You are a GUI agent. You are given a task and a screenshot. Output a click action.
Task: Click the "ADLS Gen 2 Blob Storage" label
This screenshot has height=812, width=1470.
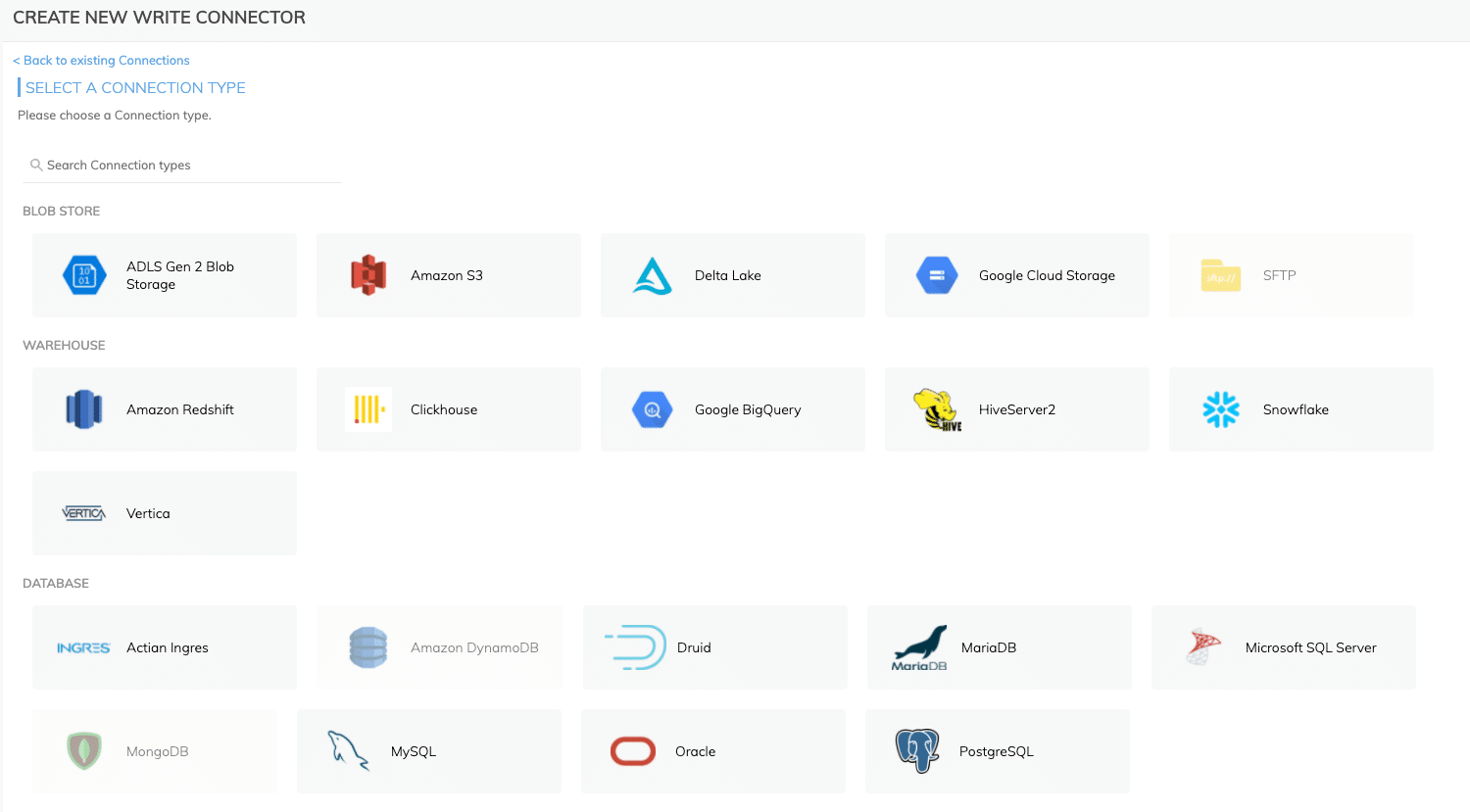click(180, 275)
